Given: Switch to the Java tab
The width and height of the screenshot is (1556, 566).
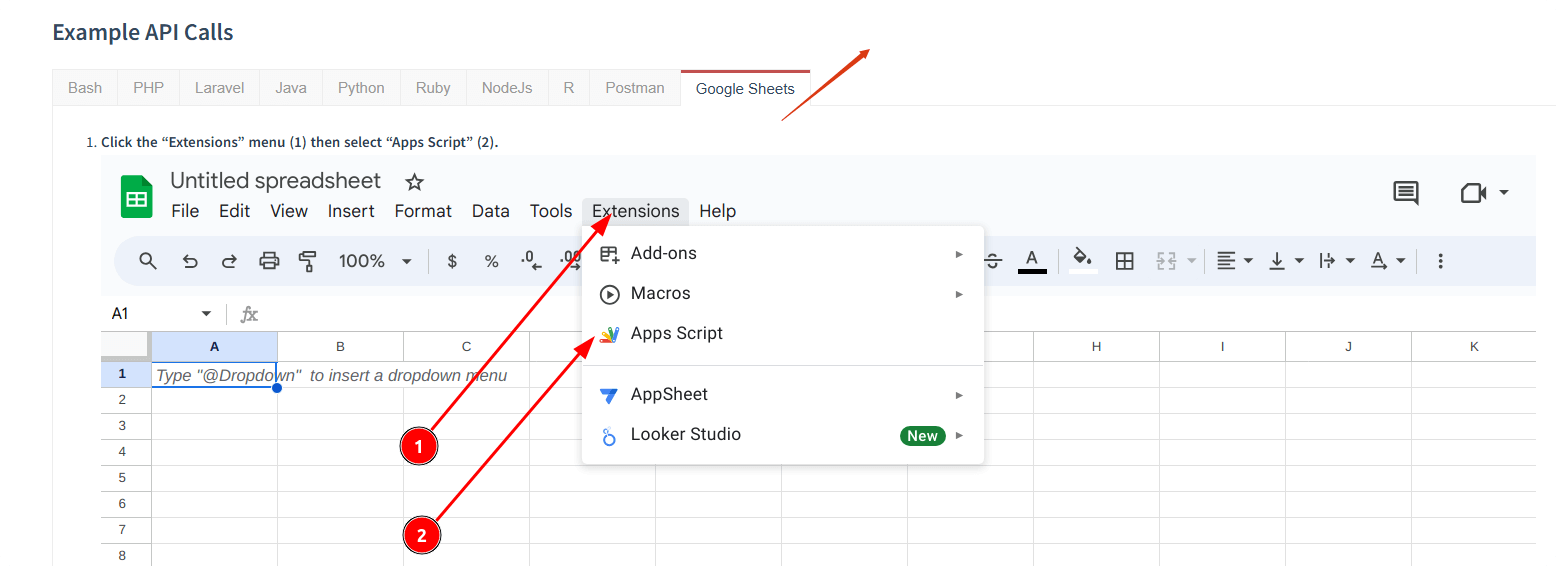Looking at the screenshot, I should [x=291, y=88].
